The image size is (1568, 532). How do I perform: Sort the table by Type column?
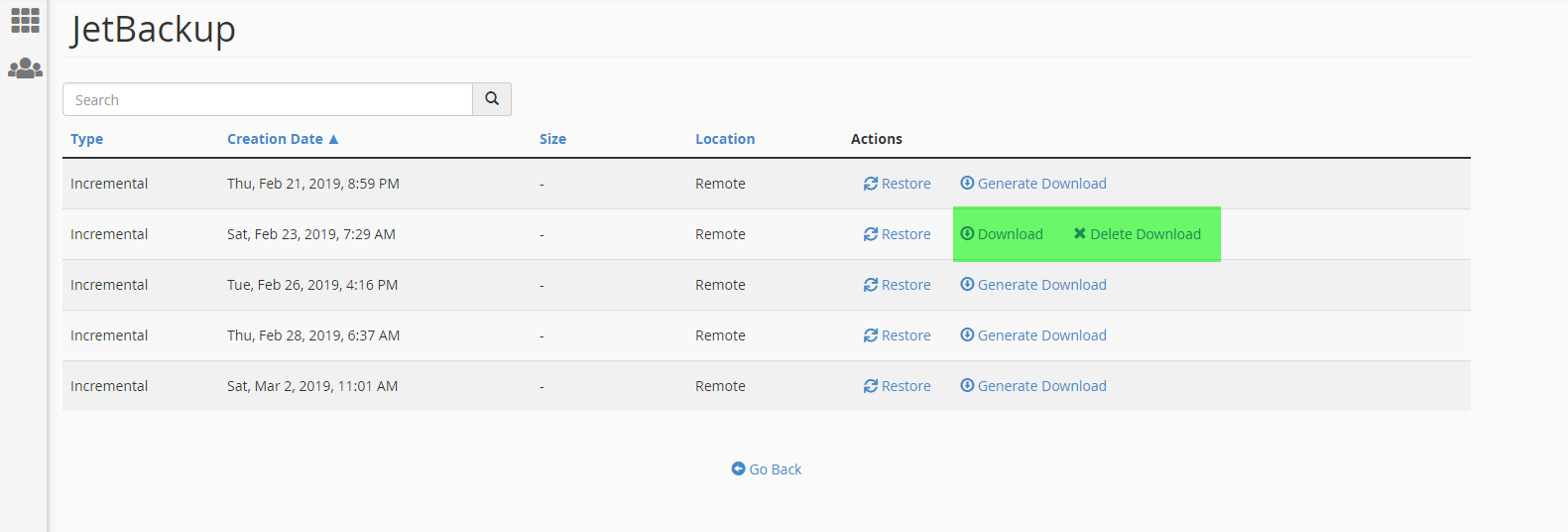[x=87, y=139]
